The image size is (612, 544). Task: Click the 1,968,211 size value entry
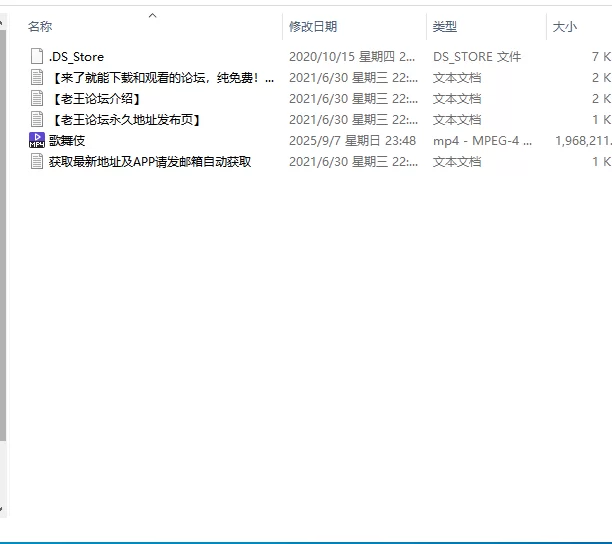point(582,141)
